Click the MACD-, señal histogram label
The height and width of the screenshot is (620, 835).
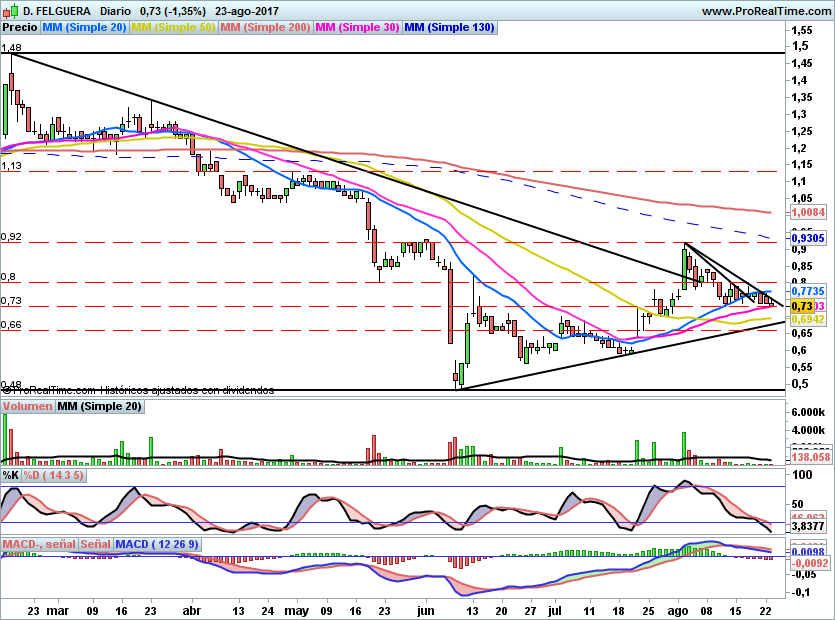click(39, 544)
